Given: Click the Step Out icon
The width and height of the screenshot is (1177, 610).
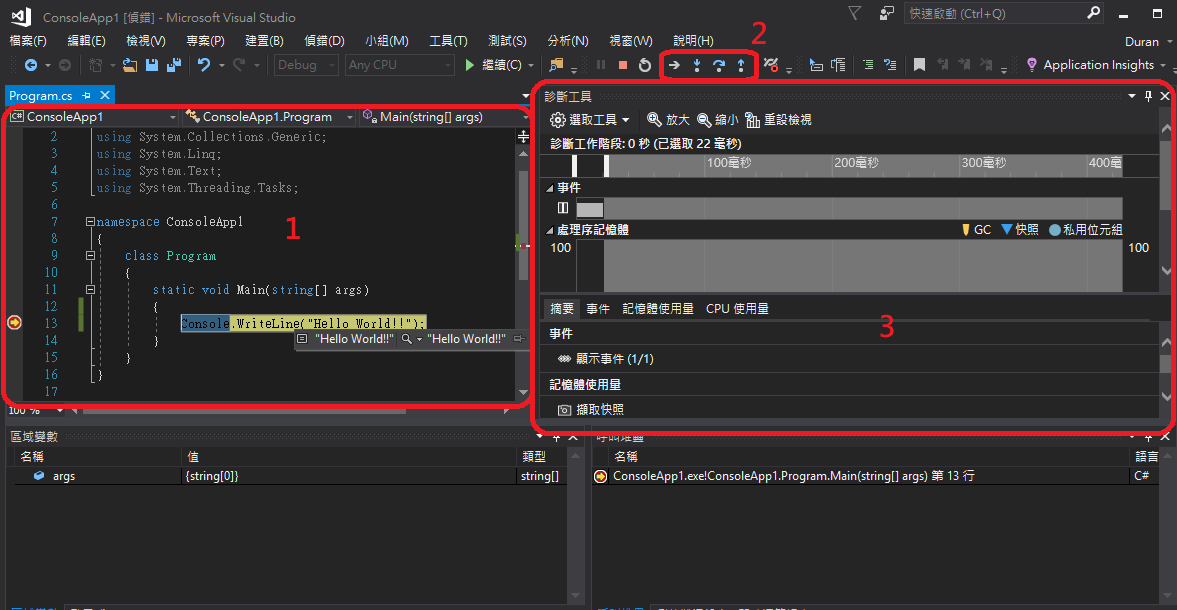Looking at the screenshot, I should (741, 65).
